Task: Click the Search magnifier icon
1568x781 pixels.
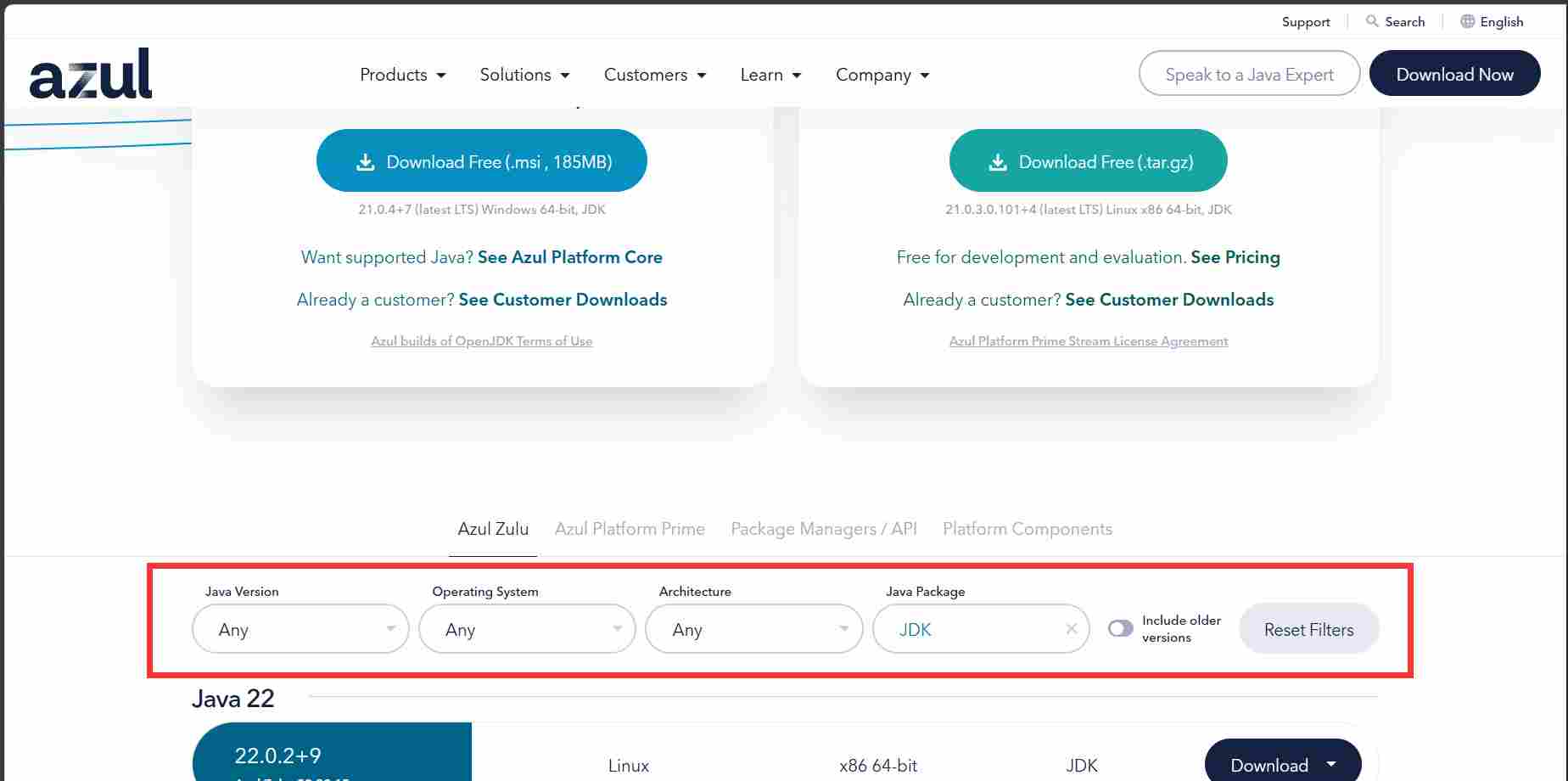Action: pos(1371,21)
